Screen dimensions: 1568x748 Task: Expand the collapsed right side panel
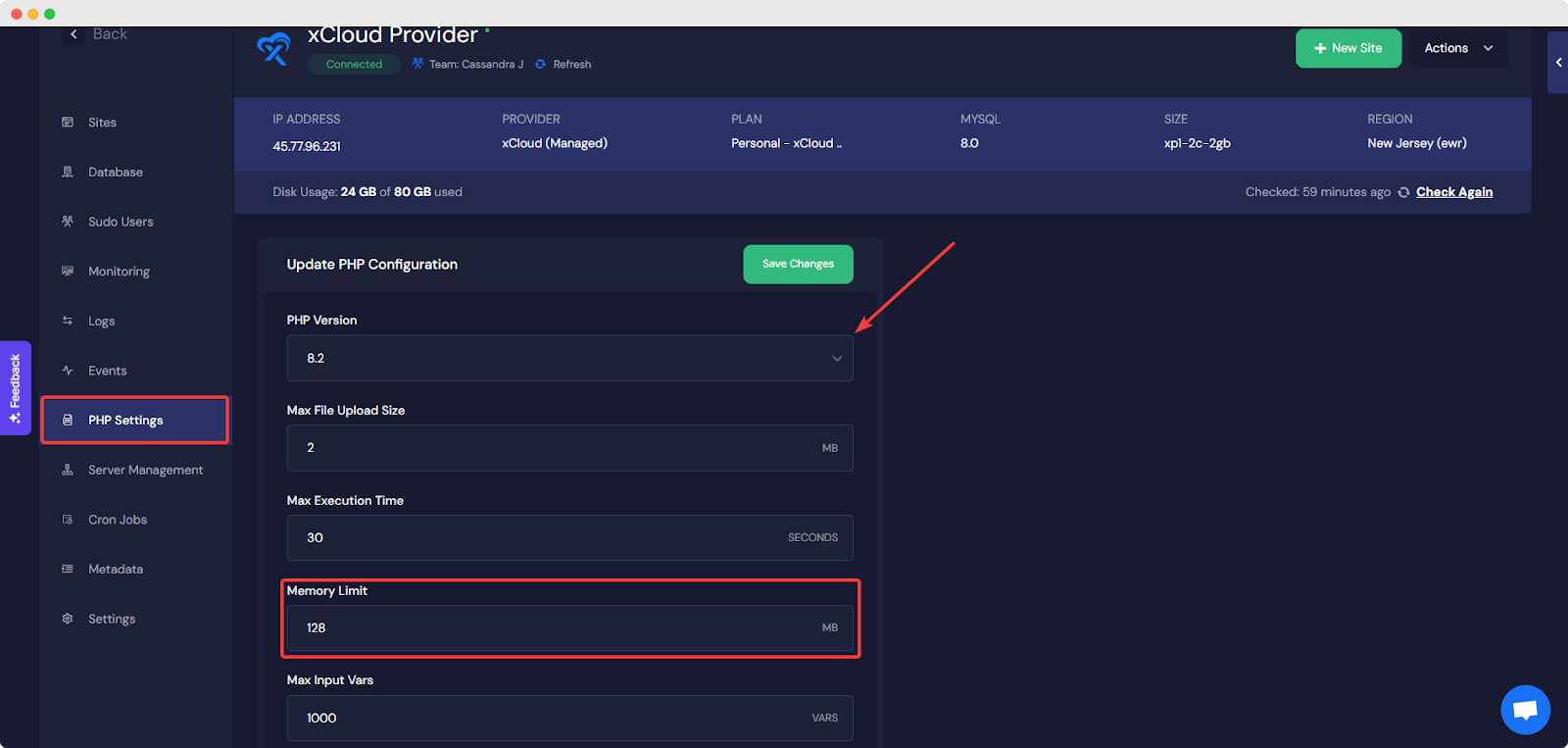click(x=1557, y=63)
